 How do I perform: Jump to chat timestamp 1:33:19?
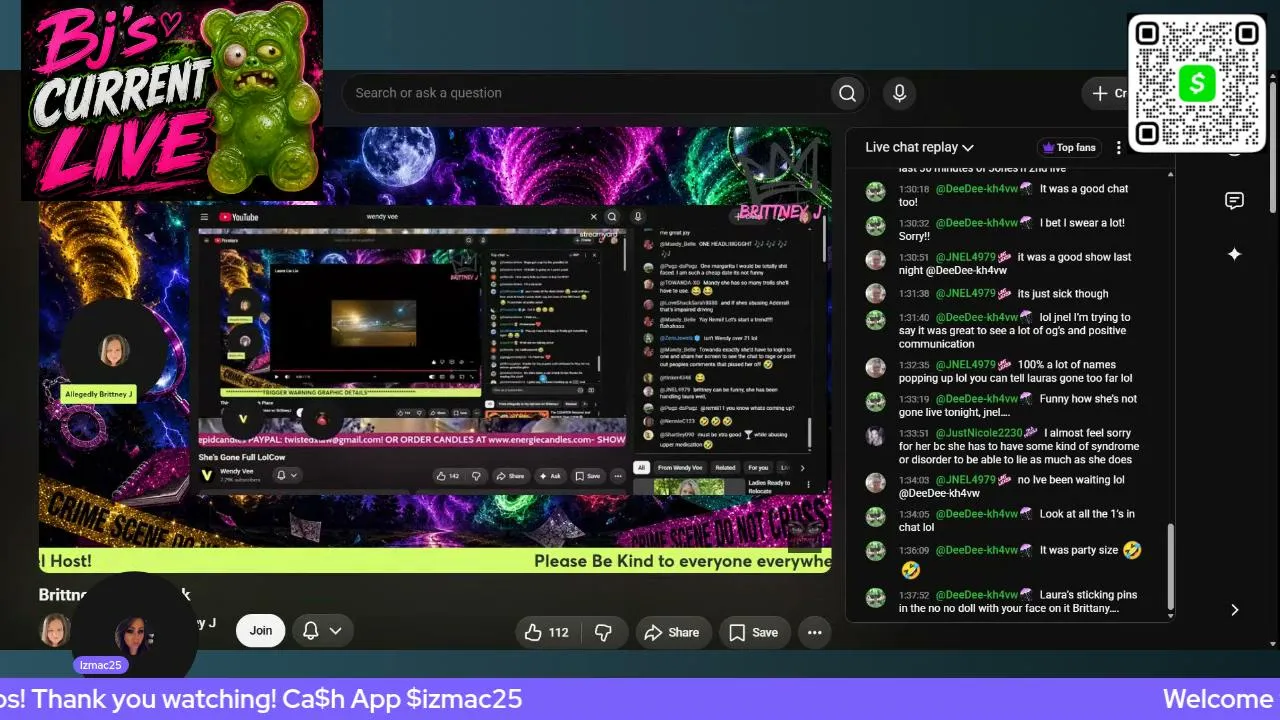[x=914, y=399]
